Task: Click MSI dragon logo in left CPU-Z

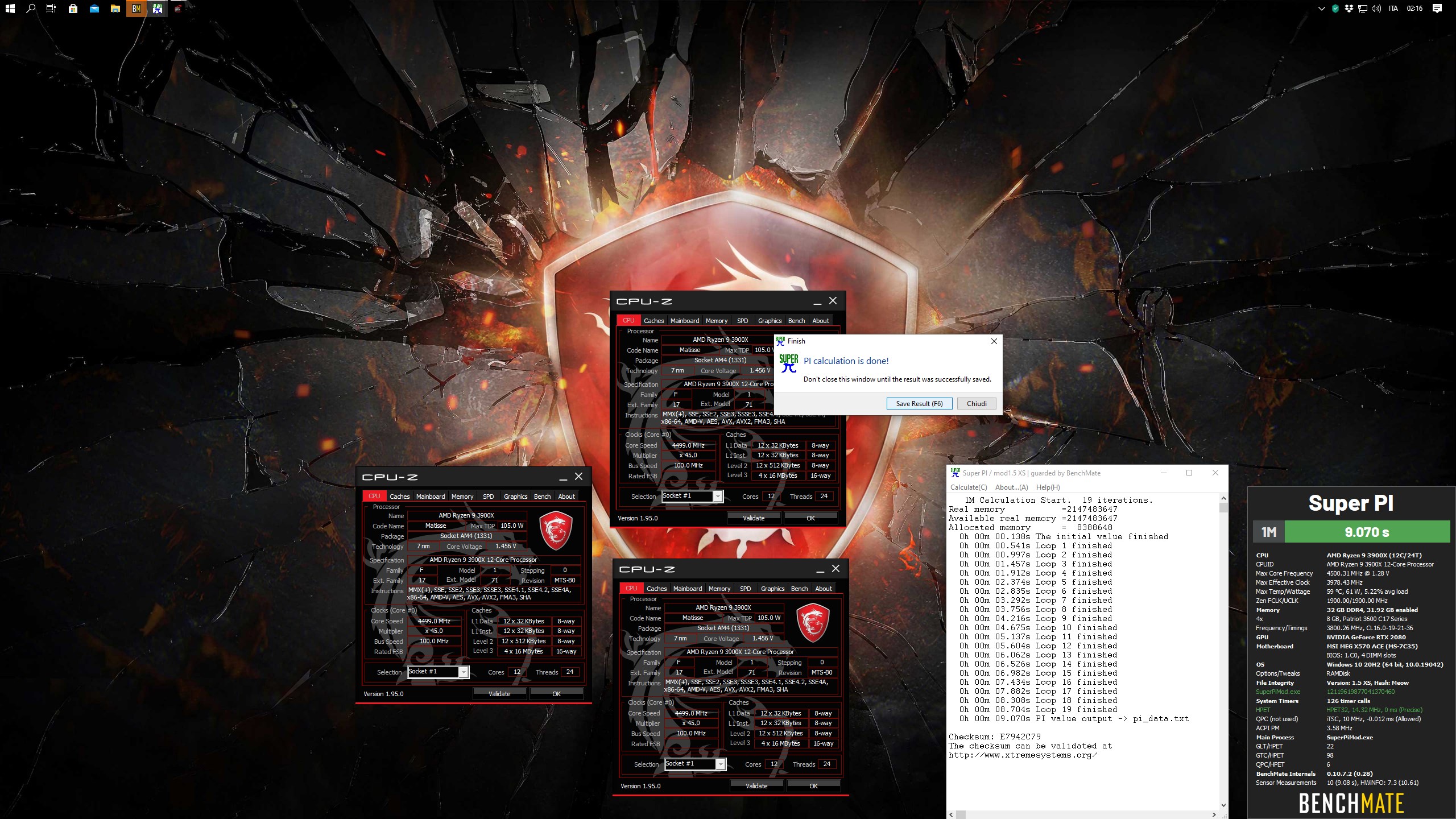Action: 556,530
